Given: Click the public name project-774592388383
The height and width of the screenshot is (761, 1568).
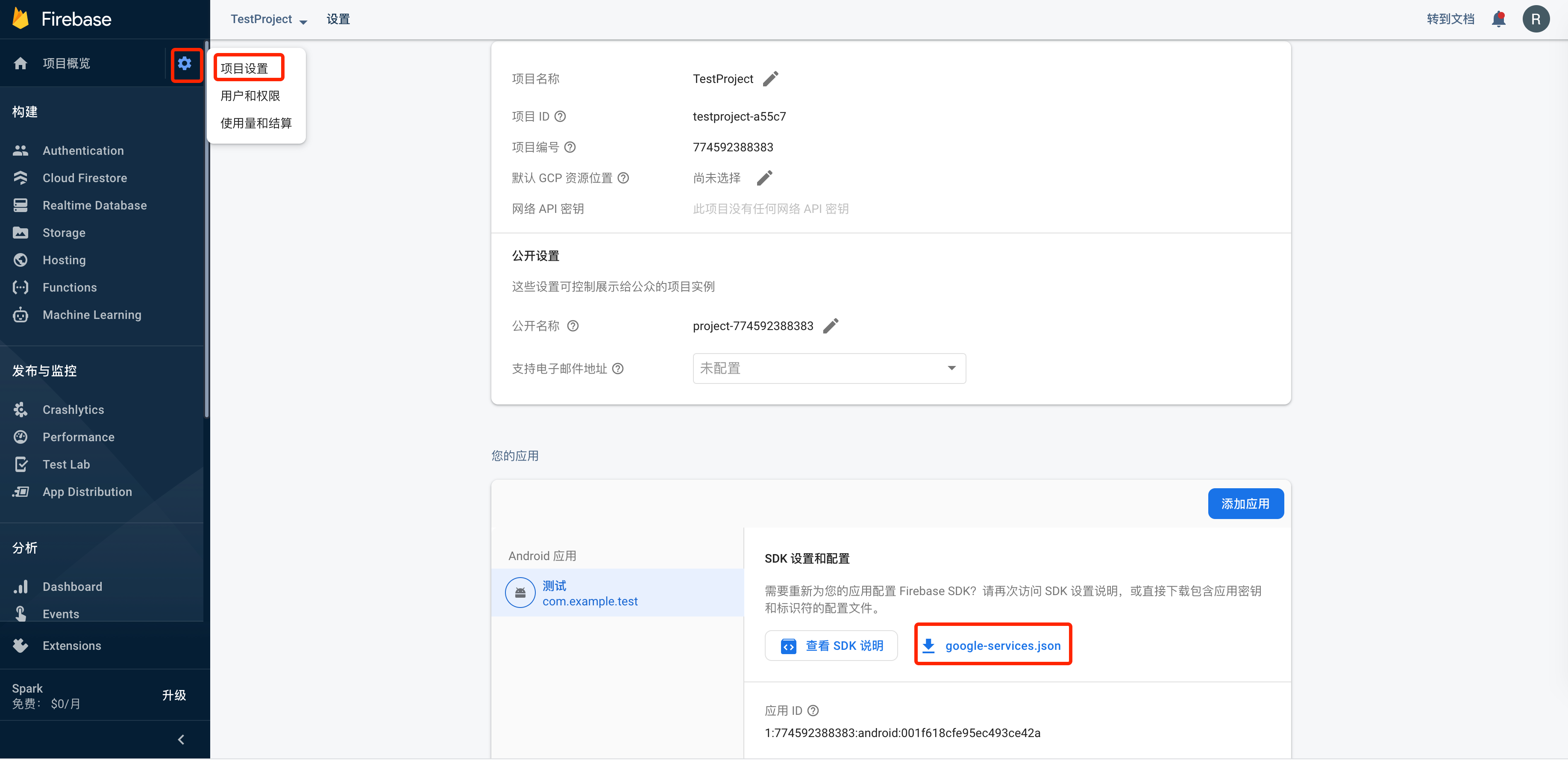Looking at the screenshot, I should pyautogui.click(x=753, y=326).
